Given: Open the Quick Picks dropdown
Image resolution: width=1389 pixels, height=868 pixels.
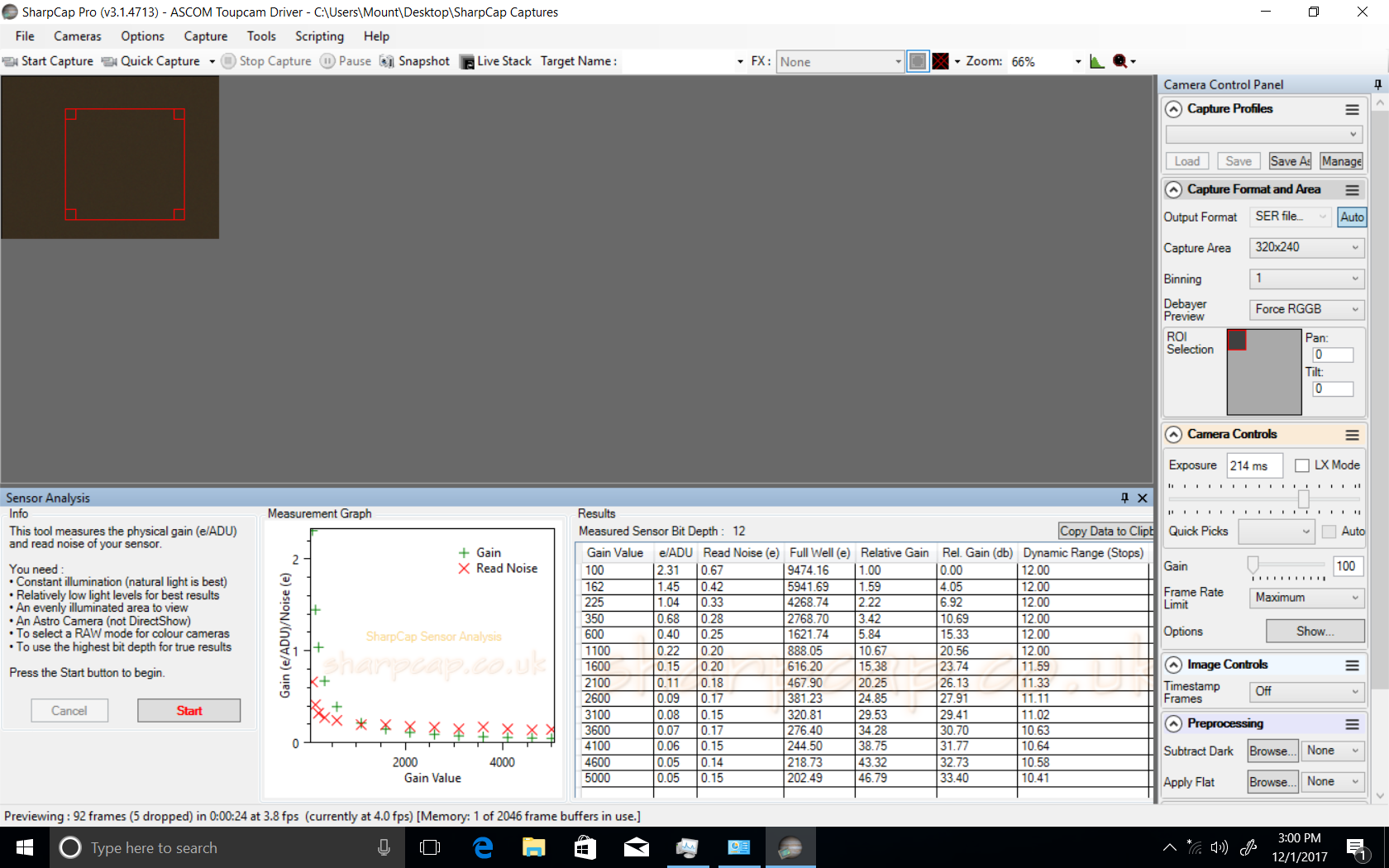Looking at the screenshot, I should (1276, 532).
